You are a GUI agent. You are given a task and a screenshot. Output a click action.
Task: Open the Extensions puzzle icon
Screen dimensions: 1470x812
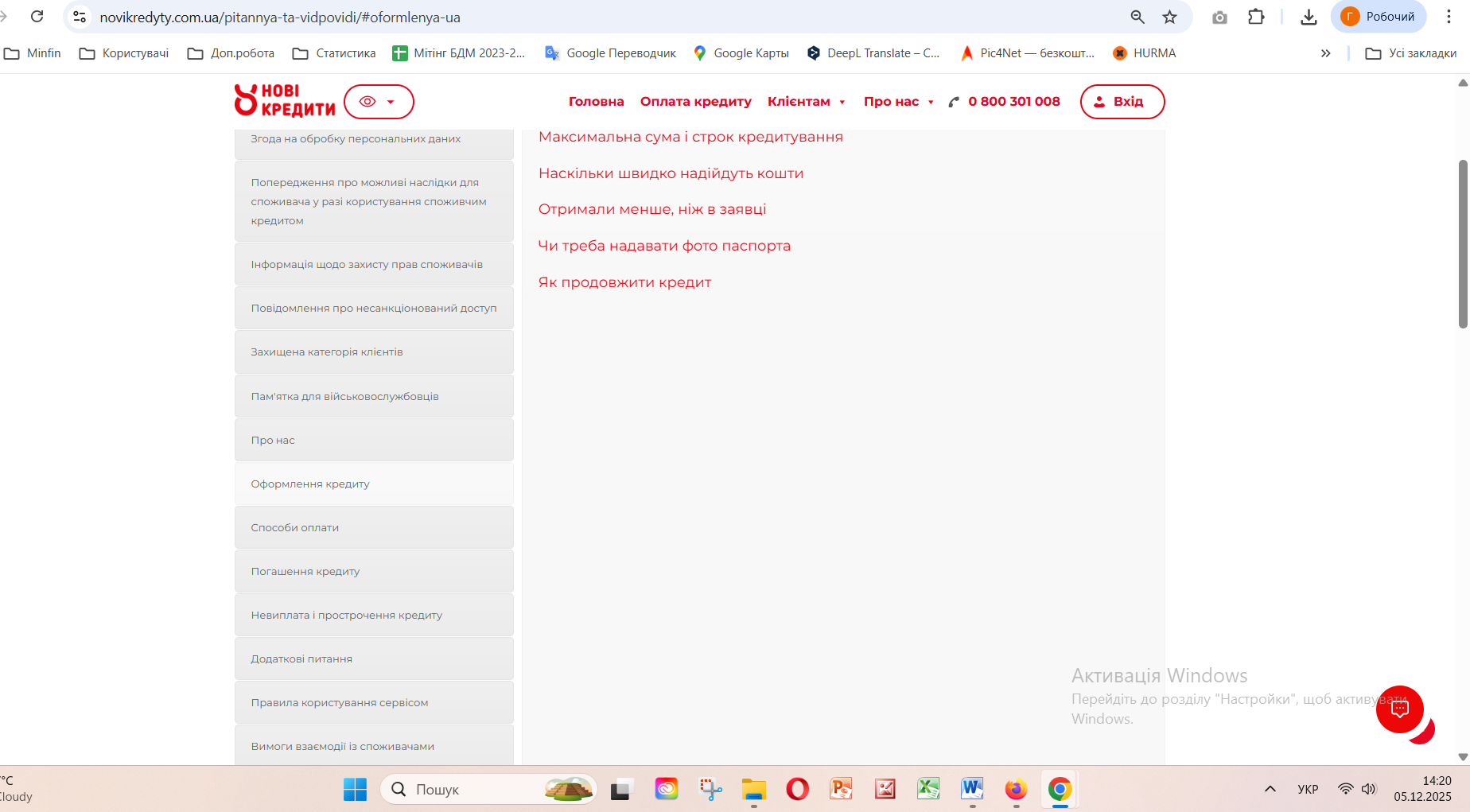coord(1256,17)
